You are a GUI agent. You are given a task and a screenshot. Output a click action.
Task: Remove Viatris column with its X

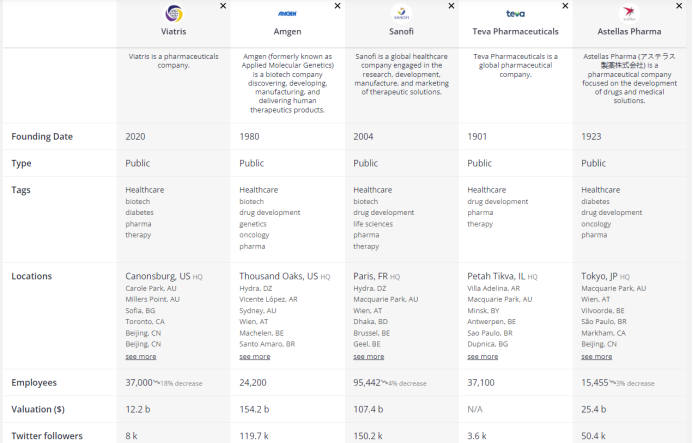point(223,6)
